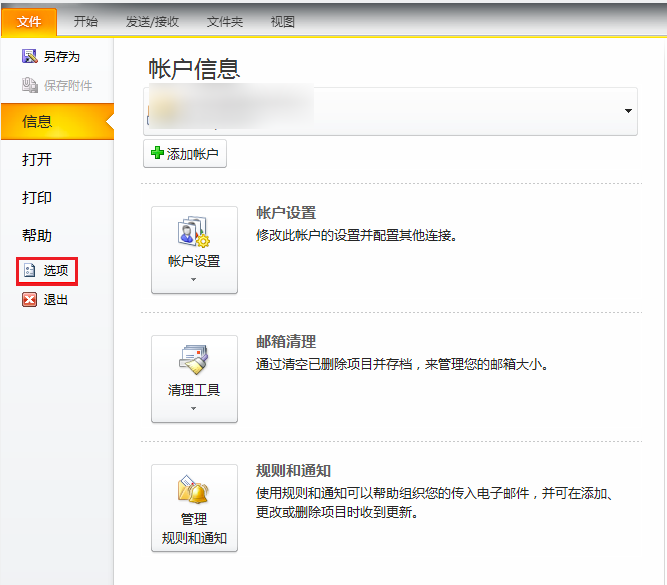This screenshot has height=585, width=667.
Task: Switch to the 开始 (Home) ribbon tab
Action: tap(86, 21)
